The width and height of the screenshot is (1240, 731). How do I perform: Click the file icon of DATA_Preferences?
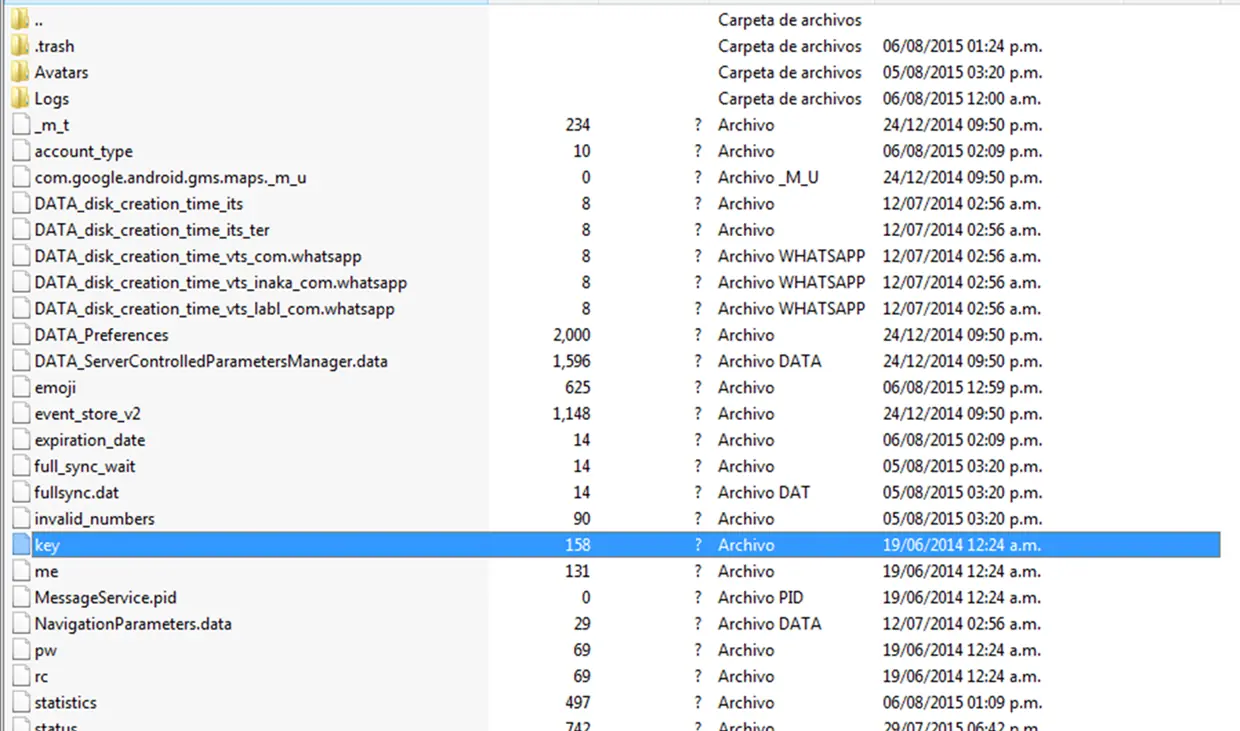click(21, 335)
